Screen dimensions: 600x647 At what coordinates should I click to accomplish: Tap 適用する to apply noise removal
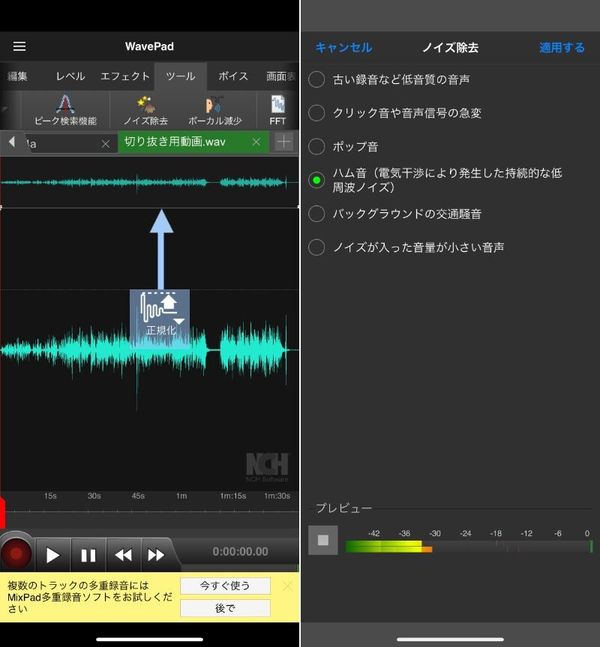tap(562, 47)
